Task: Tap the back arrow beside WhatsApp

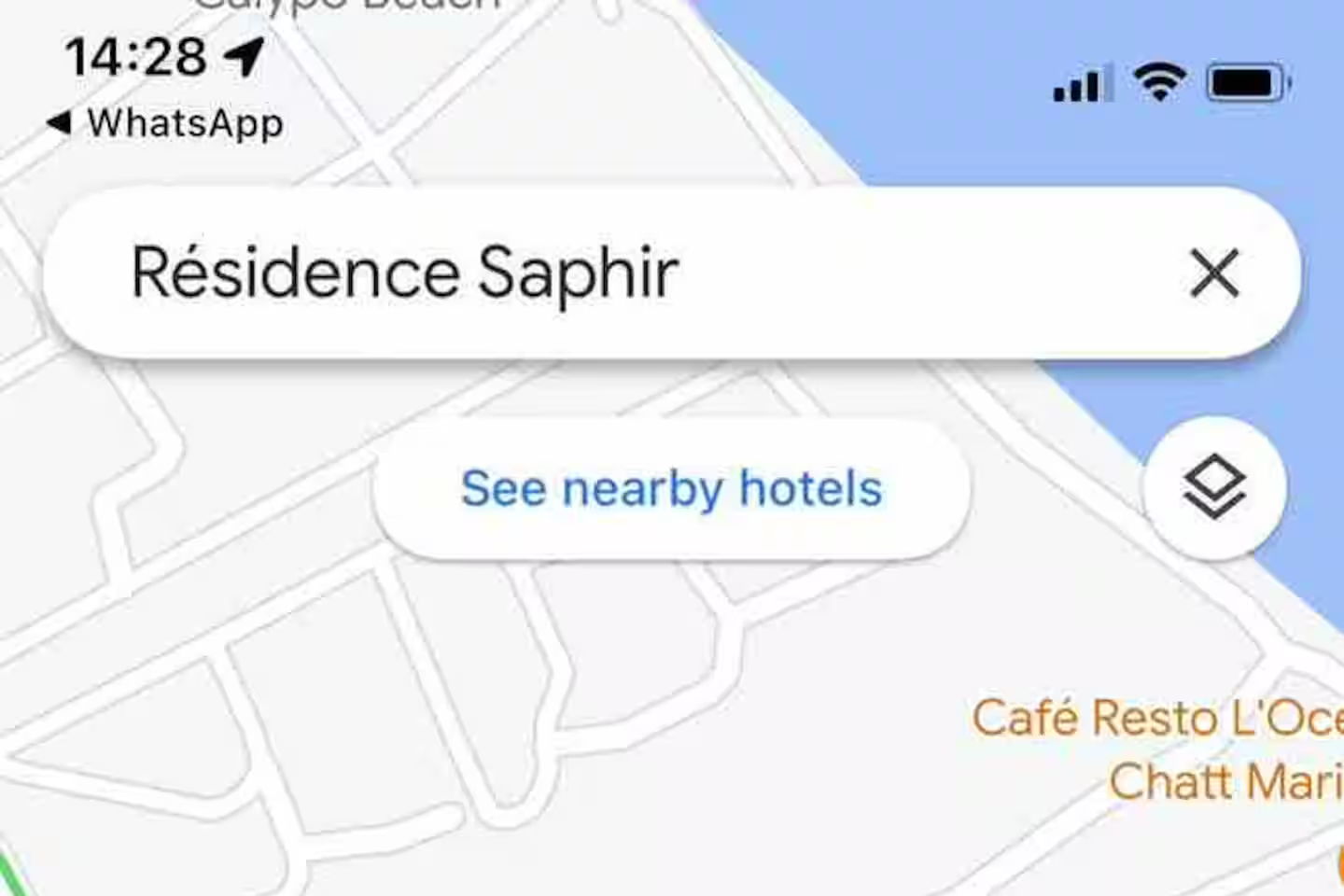Action: pyautogui.click(x=58, y=122)
